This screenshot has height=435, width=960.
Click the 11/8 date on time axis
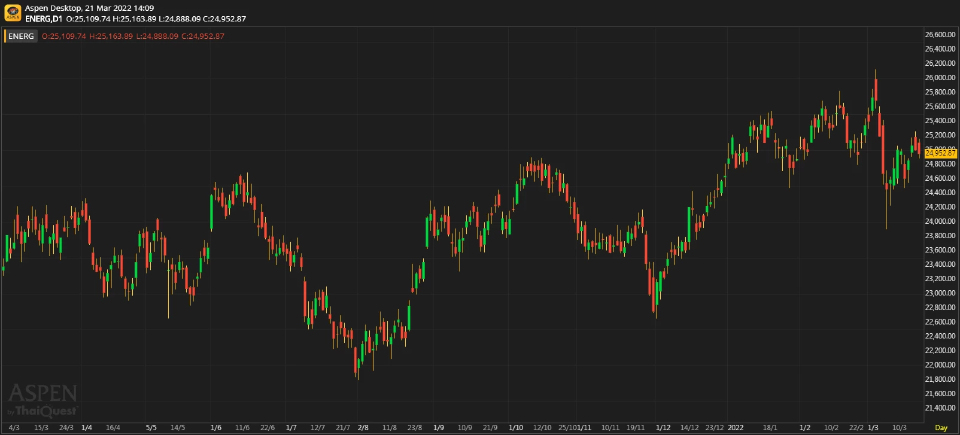coord(389,427)
